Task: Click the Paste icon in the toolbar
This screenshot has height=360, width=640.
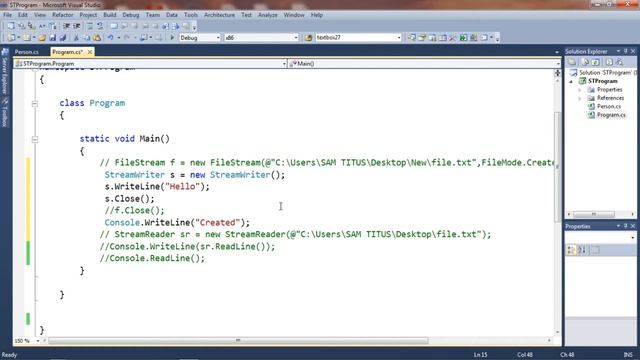Action: click(x=97, y=38)
